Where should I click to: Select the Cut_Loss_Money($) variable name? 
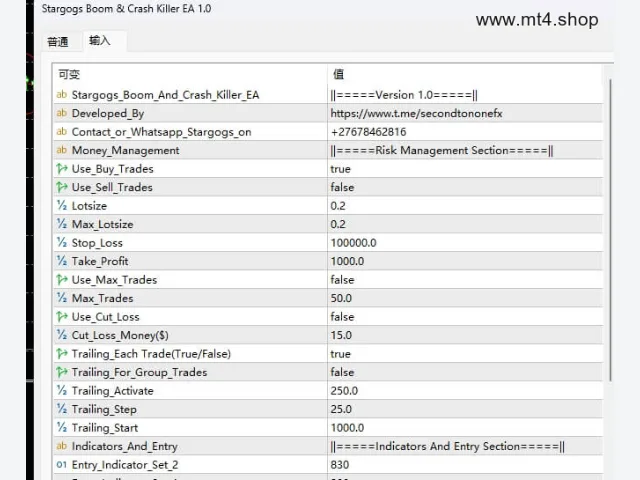click(x=120, y=336)
